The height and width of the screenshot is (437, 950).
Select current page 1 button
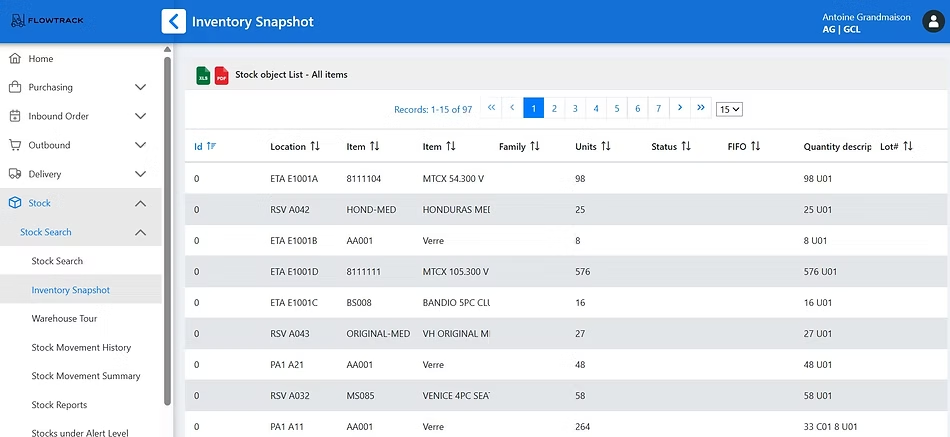(534, 108)
